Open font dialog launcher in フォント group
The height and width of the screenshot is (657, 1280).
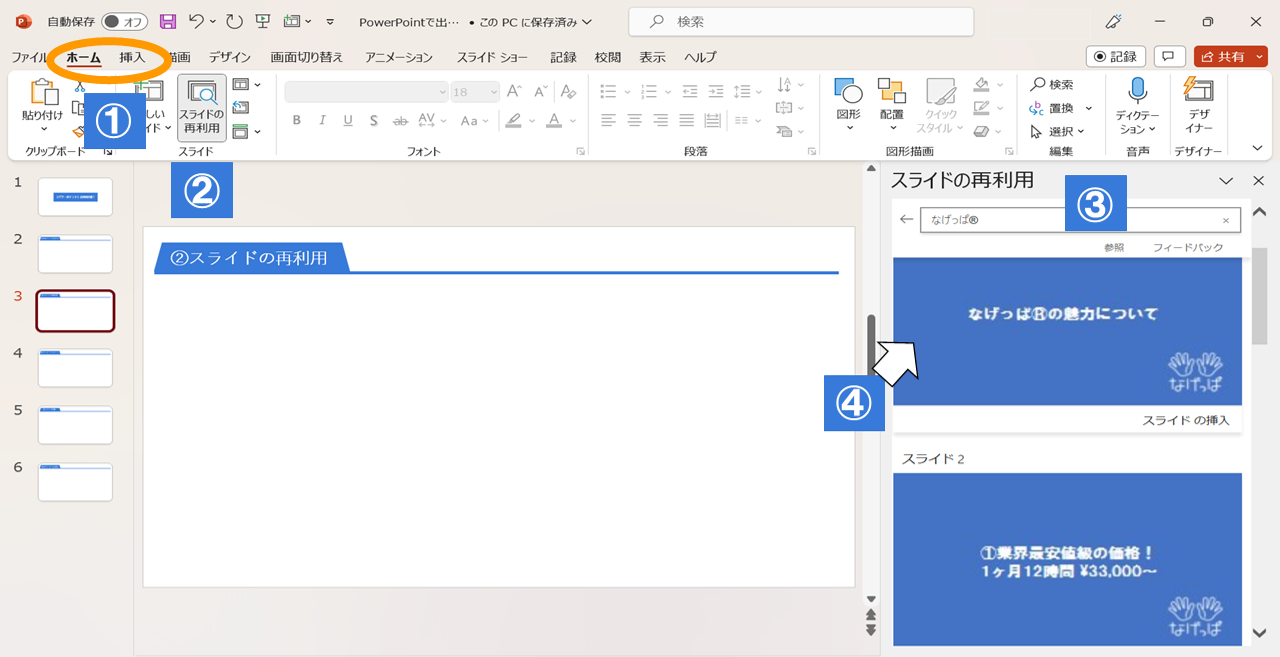[580, 152]
